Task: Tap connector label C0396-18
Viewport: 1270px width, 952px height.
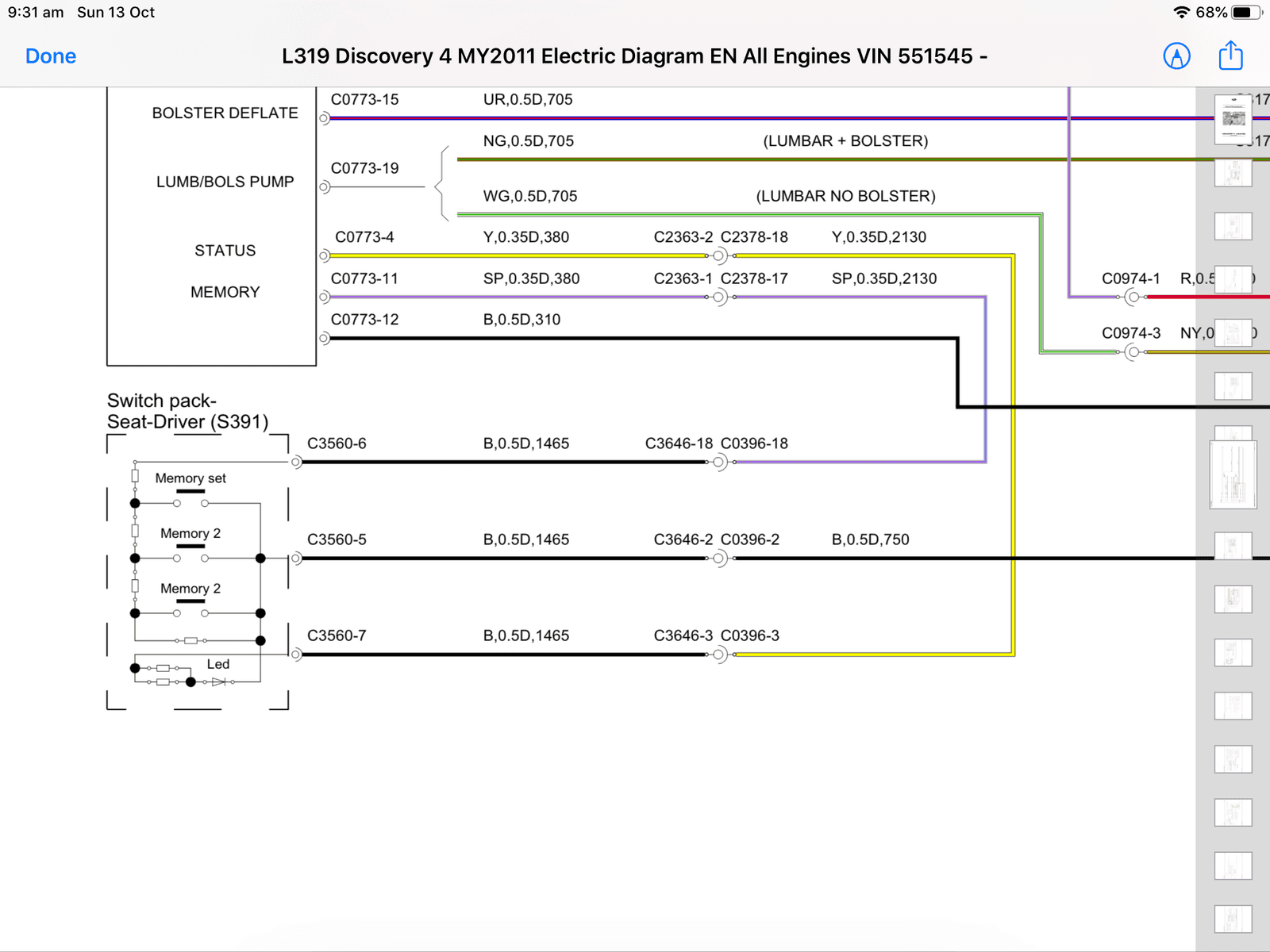Action: click(754, 443)
